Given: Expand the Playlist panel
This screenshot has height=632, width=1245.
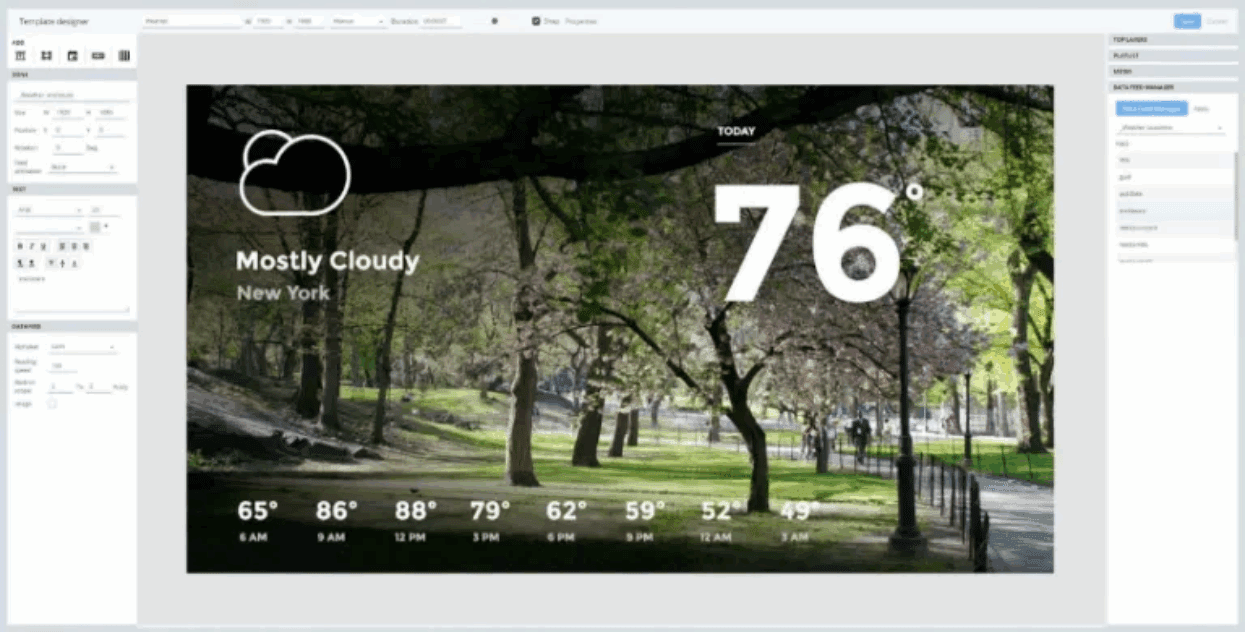Looking at the screenshot, I should click(x=1172, y=56).
